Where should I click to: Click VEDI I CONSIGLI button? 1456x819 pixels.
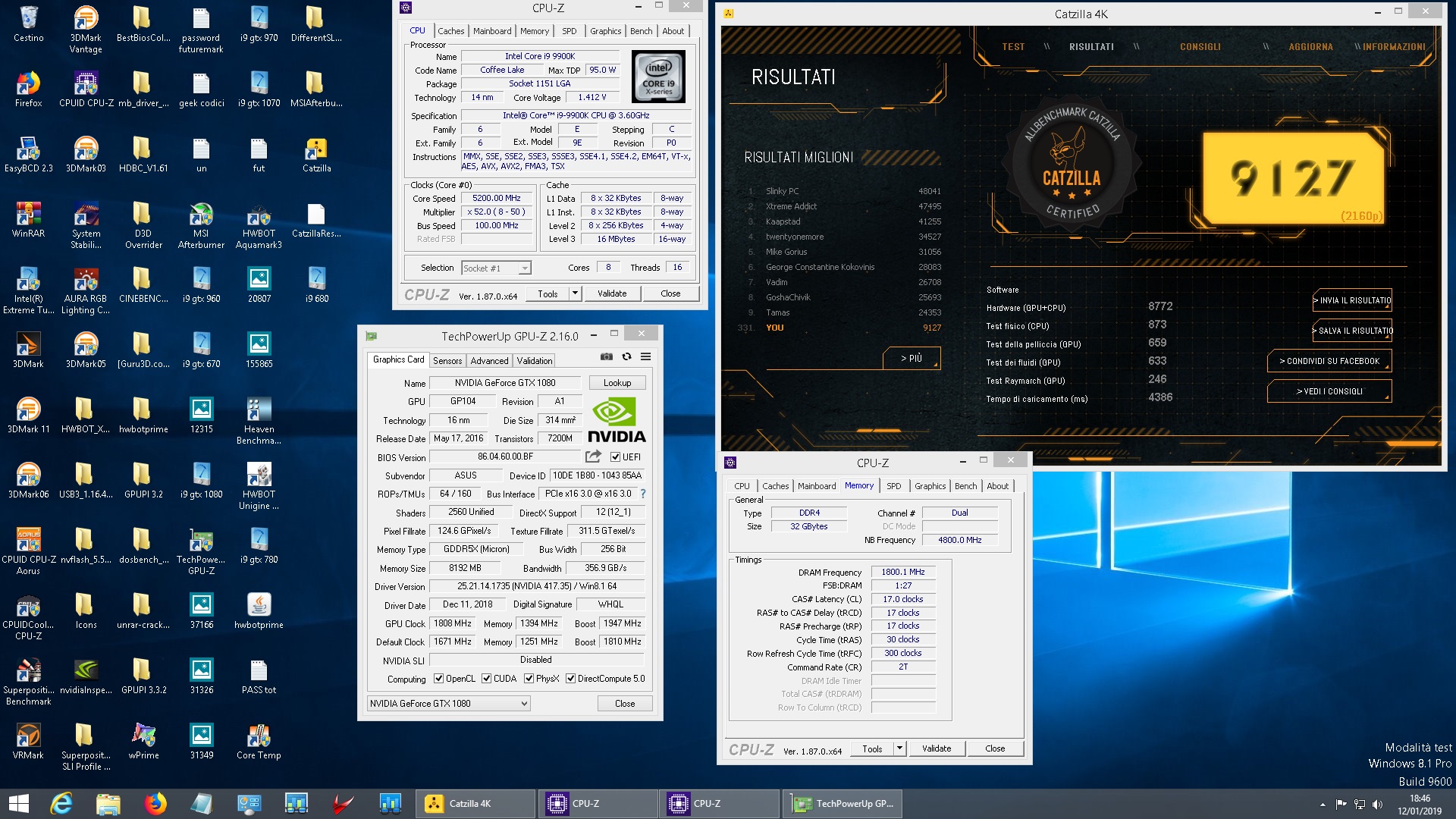tap(1329, 391)
